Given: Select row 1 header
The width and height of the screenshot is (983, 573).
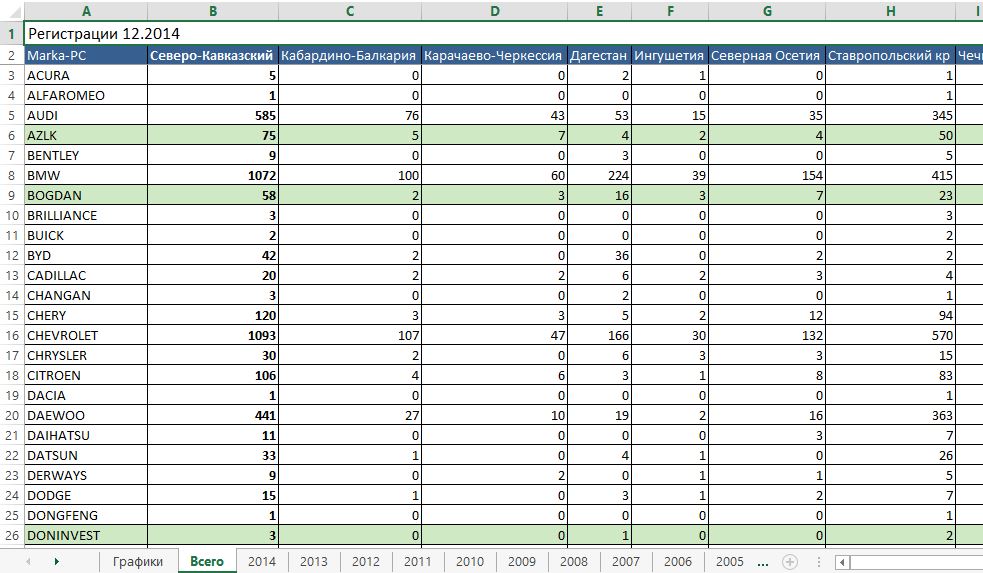Looking at the screenshot, I should pyautogui.click(x=11, y=33).
